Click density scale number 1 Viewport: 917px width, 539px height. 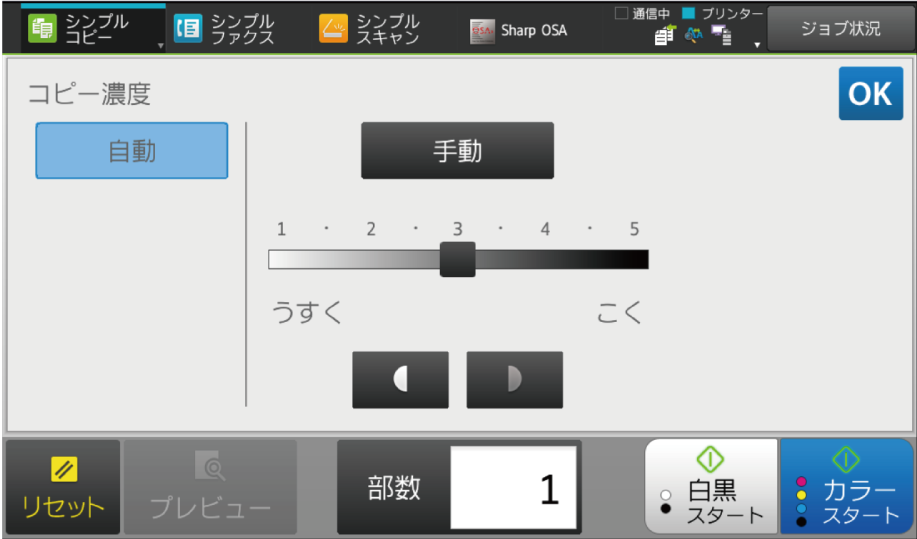tap(281, 229)
